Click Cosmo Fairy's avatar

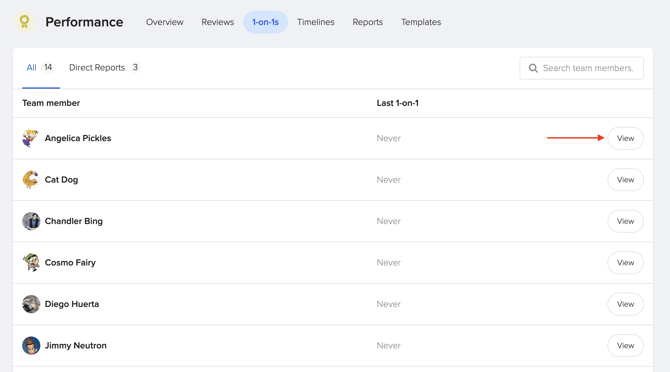(x=31, y=263)
